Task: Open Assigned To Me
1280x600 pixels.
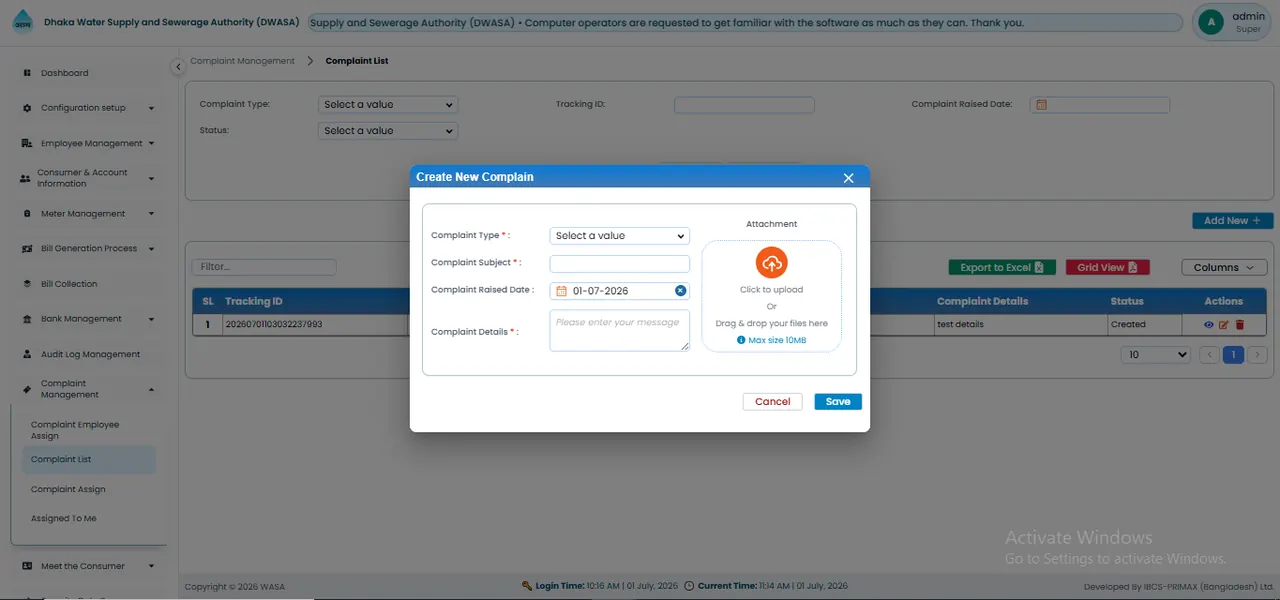Action: [x=64, y=519]
